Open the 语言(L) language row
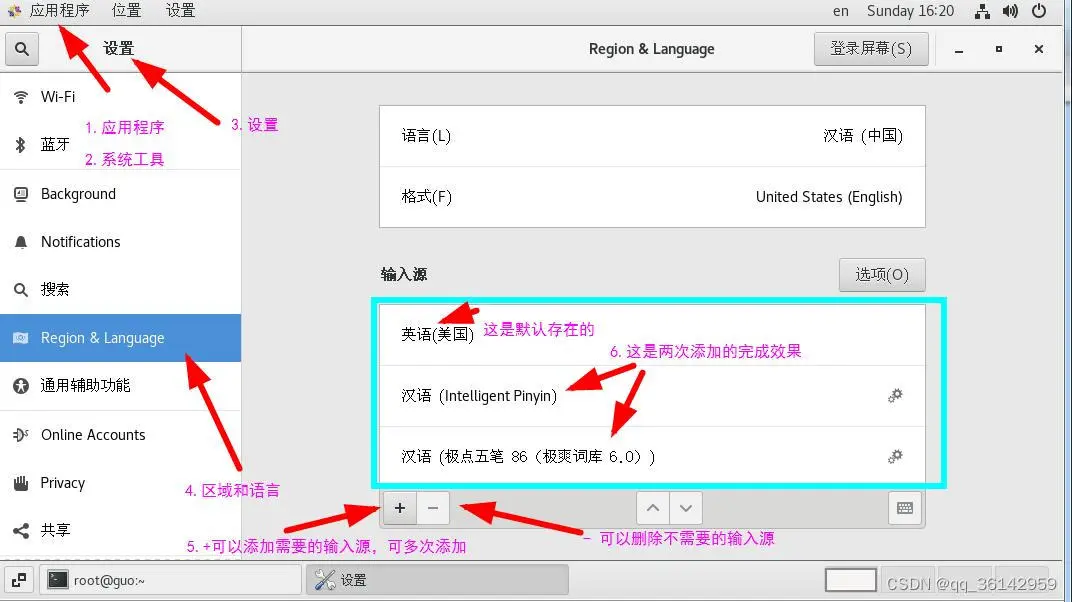The height and width of the screenshot is (602, 1072). (652, 136)
